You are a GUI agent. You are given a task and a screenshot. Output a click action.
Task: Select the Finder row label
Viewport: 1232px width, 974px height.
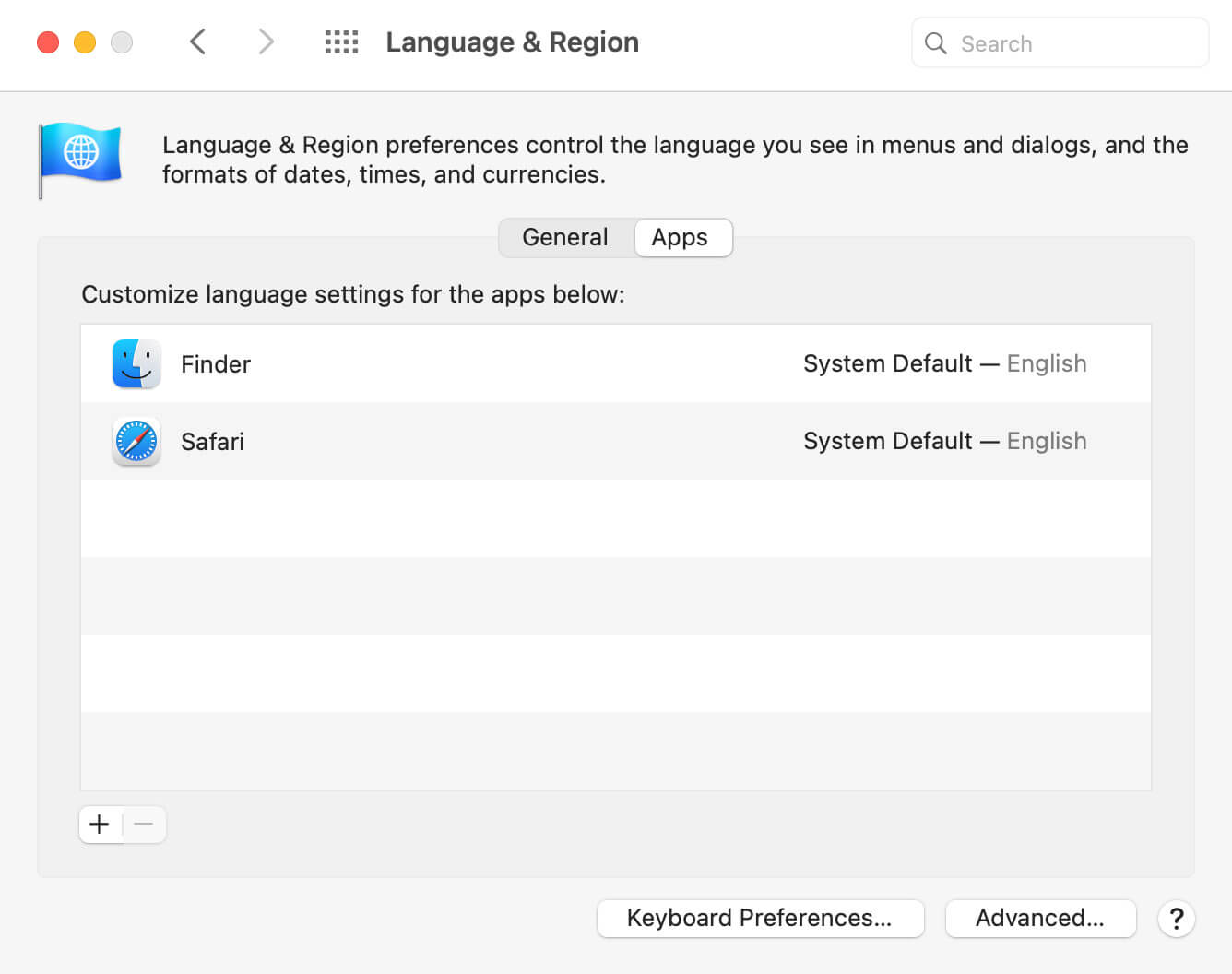coord(216,364)
